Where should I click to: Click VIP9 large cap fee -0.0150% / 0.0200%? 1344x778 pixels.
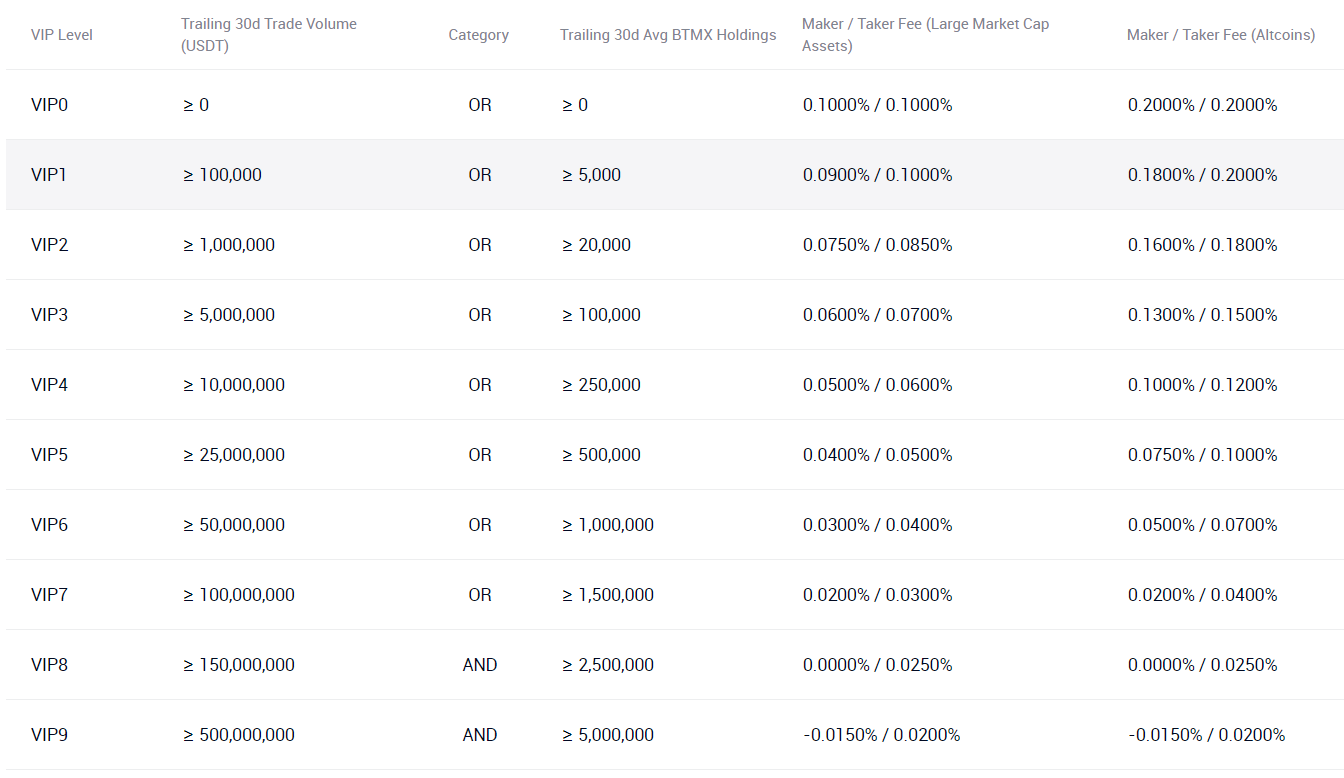click(881, 735)
